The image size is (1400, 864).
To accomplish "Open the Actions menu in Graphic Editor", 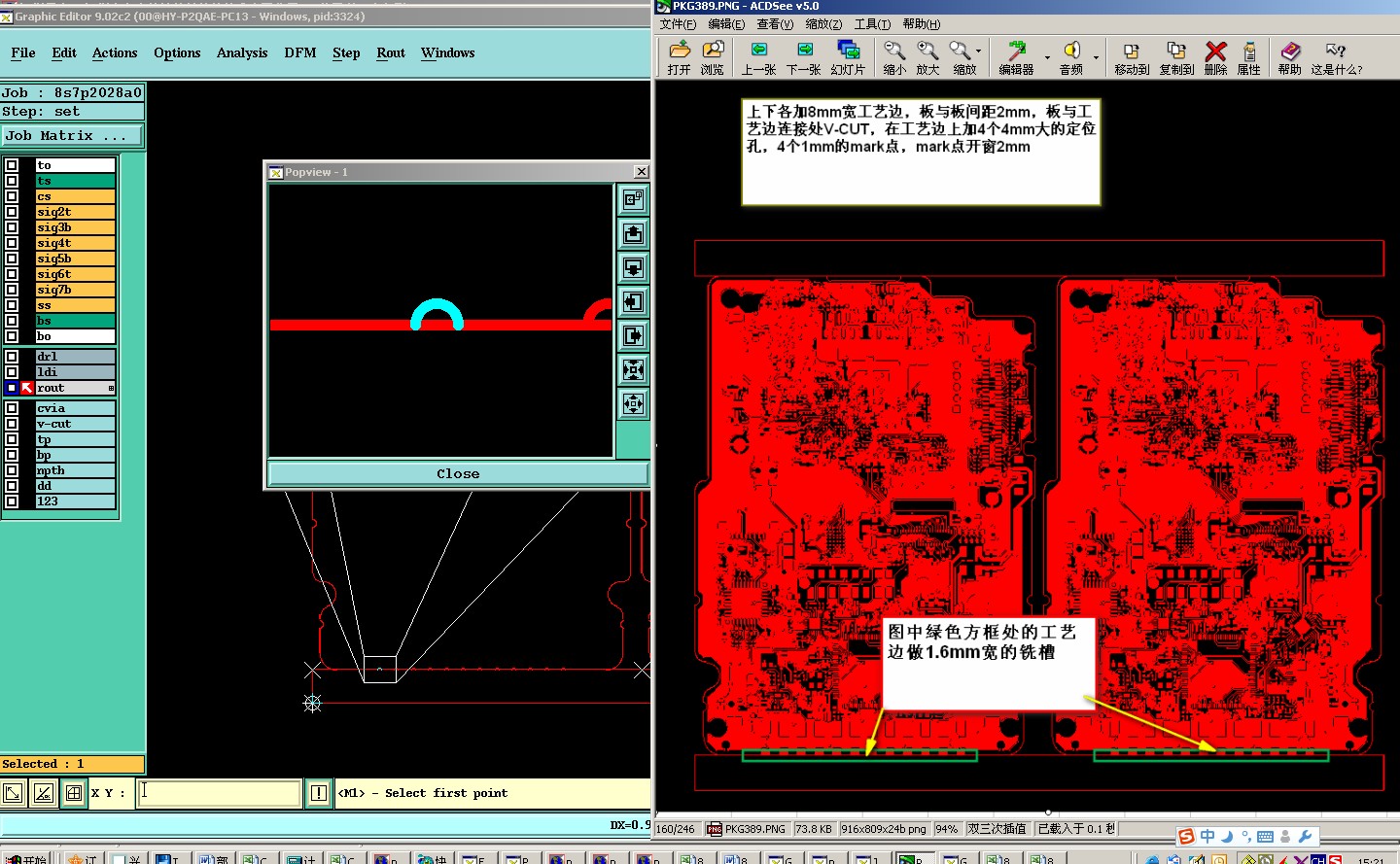I will pos(115,52).
